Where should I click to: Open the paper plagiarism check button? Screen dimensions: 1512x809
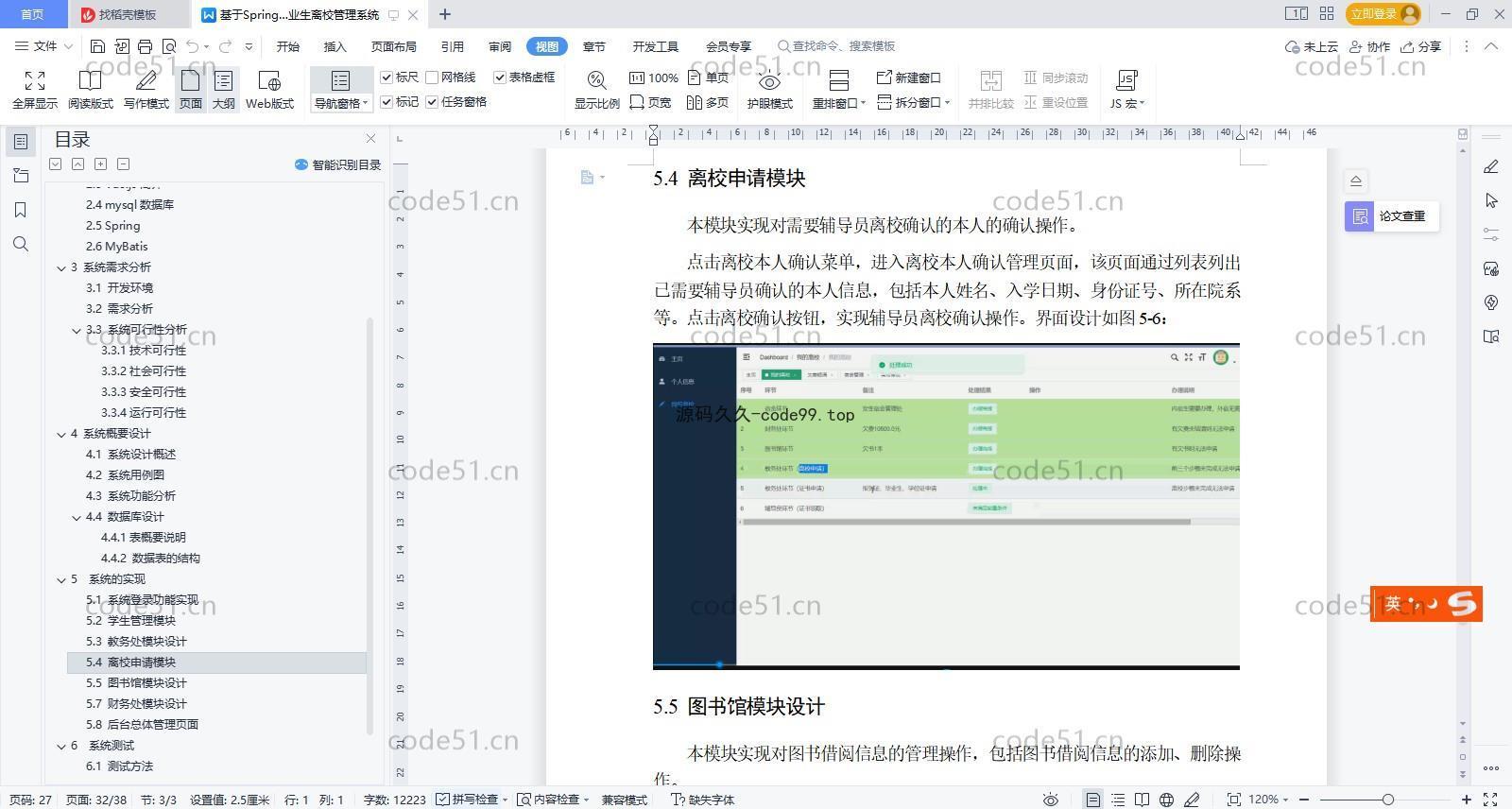(x=1391, y=216)
